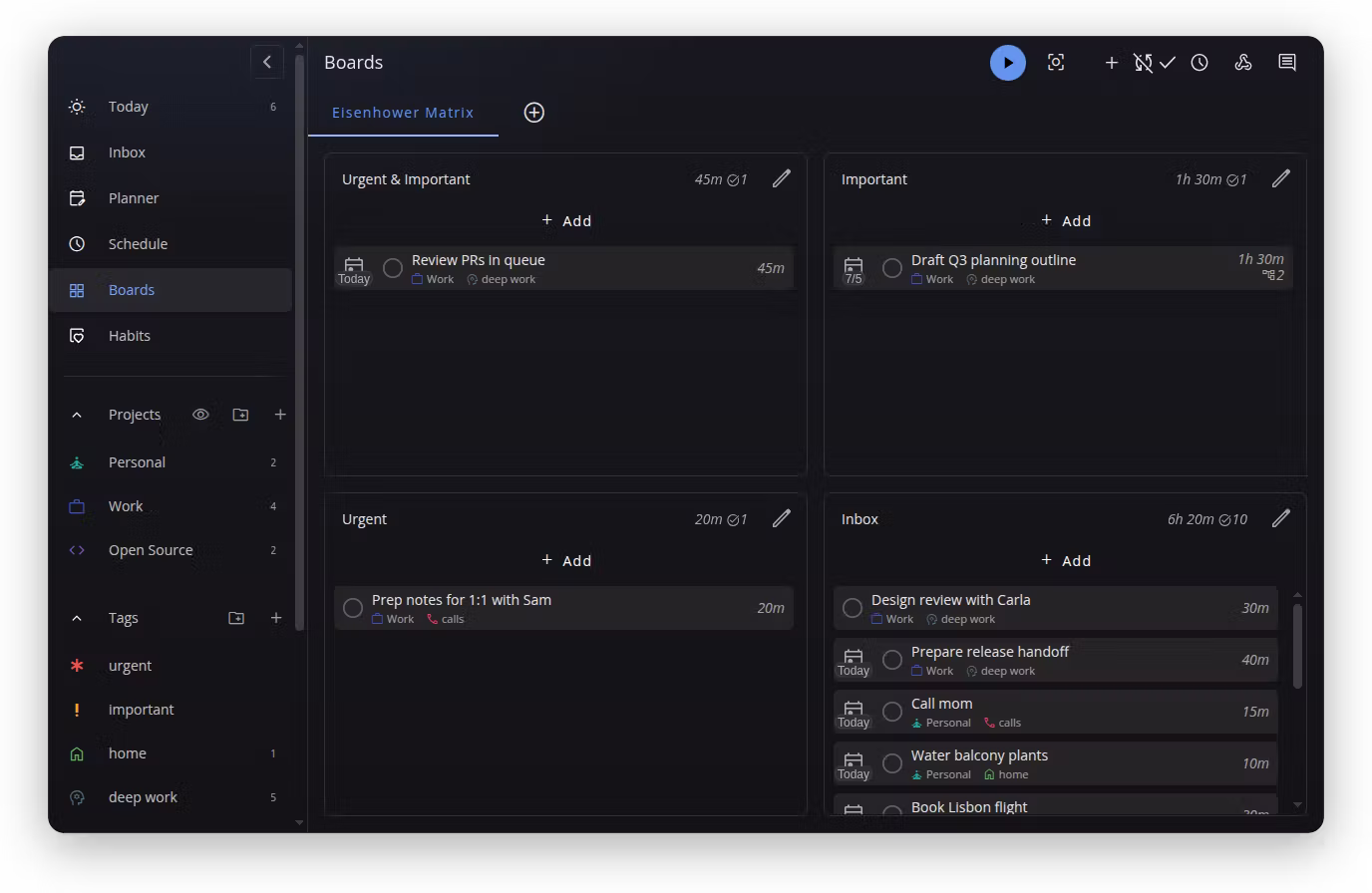Add task to Urgent panel
The image size is (1372, 893).
click(566, 561)
